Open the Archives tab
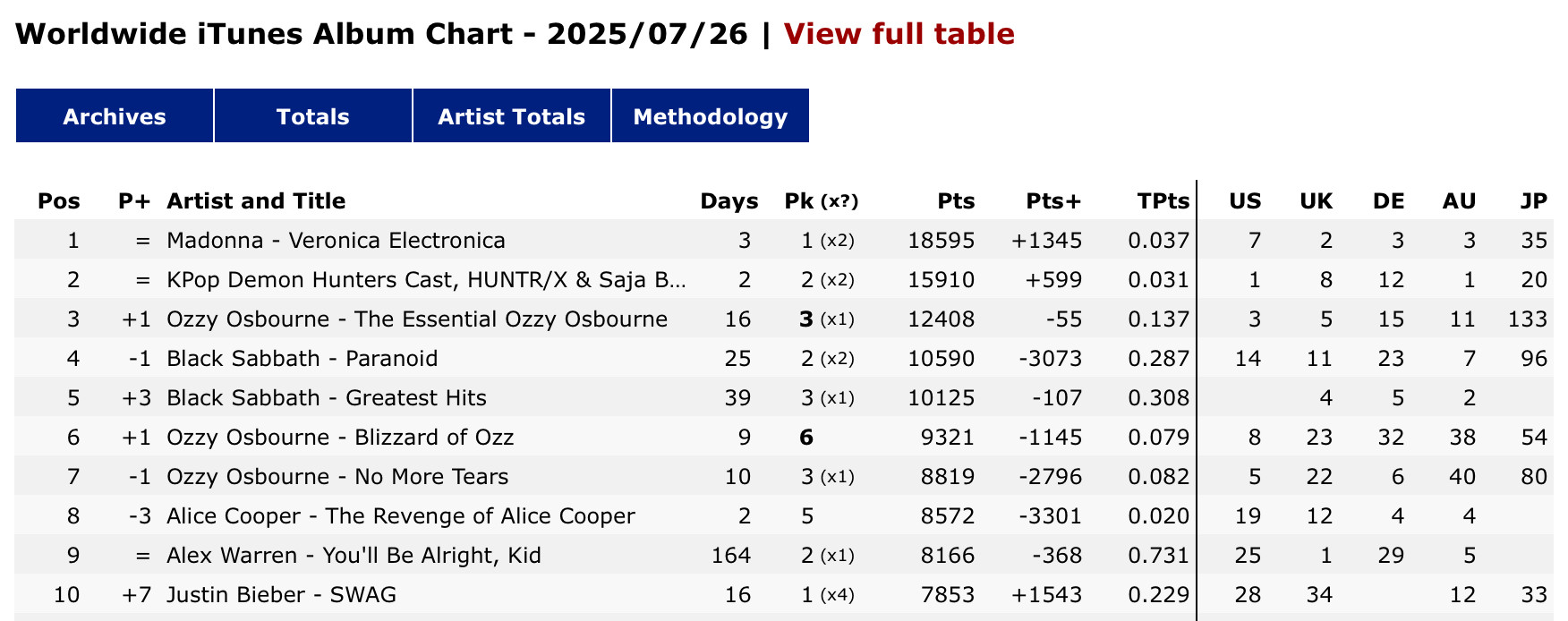This screenshot has height=621, width=1568. pyautogui.click(x=115, y=116)
